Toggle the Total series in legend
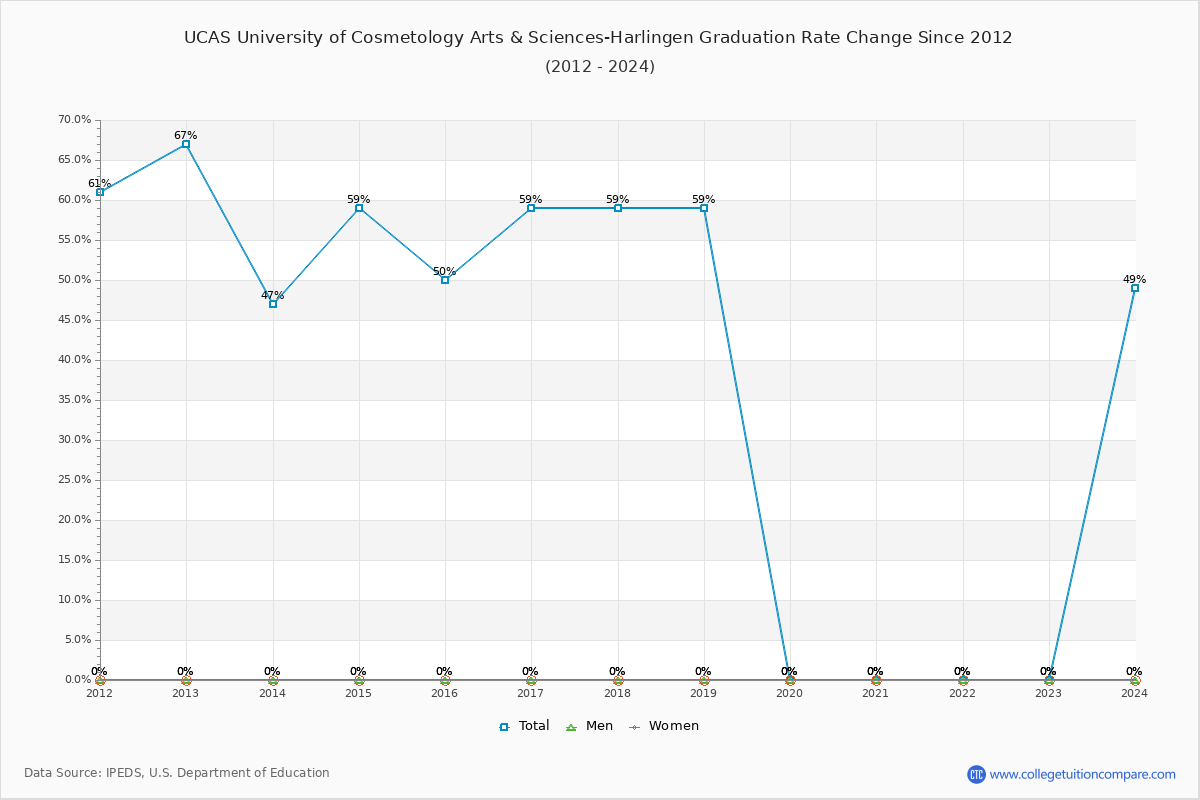 (x=524, y=726)
